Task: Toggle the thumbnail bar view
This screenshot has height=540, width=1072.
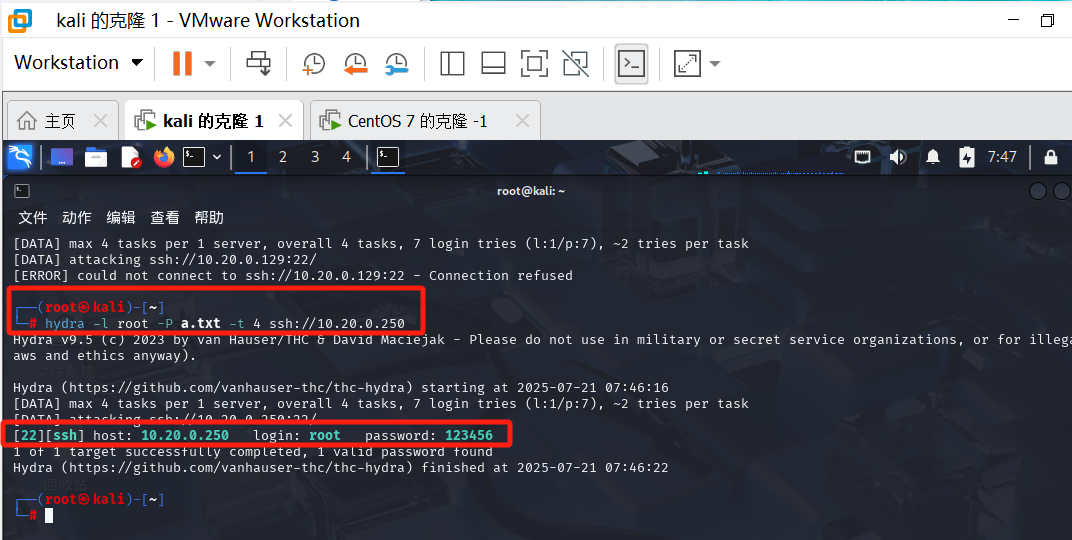Action: [x=493, y=64]
